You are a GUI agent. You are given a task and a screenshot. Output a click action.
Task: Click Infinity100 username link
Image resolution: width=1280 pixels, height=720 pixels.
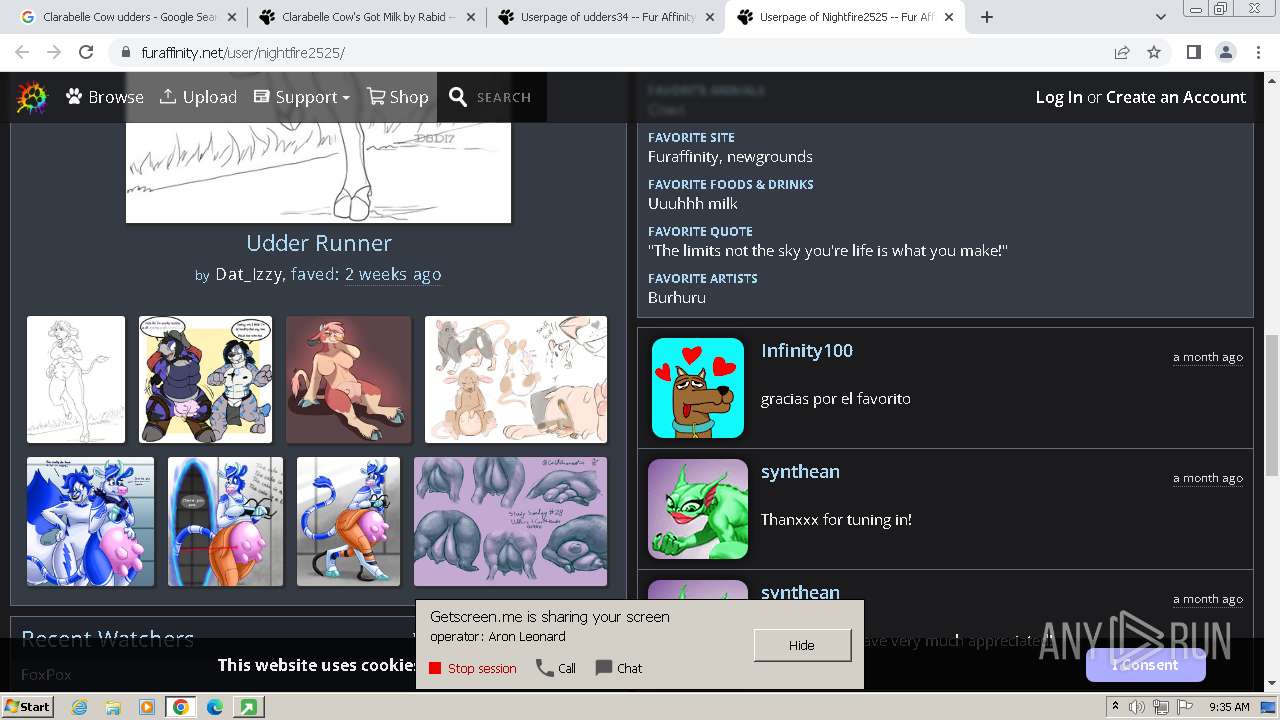pyautogui.click(x=807, y=350)
